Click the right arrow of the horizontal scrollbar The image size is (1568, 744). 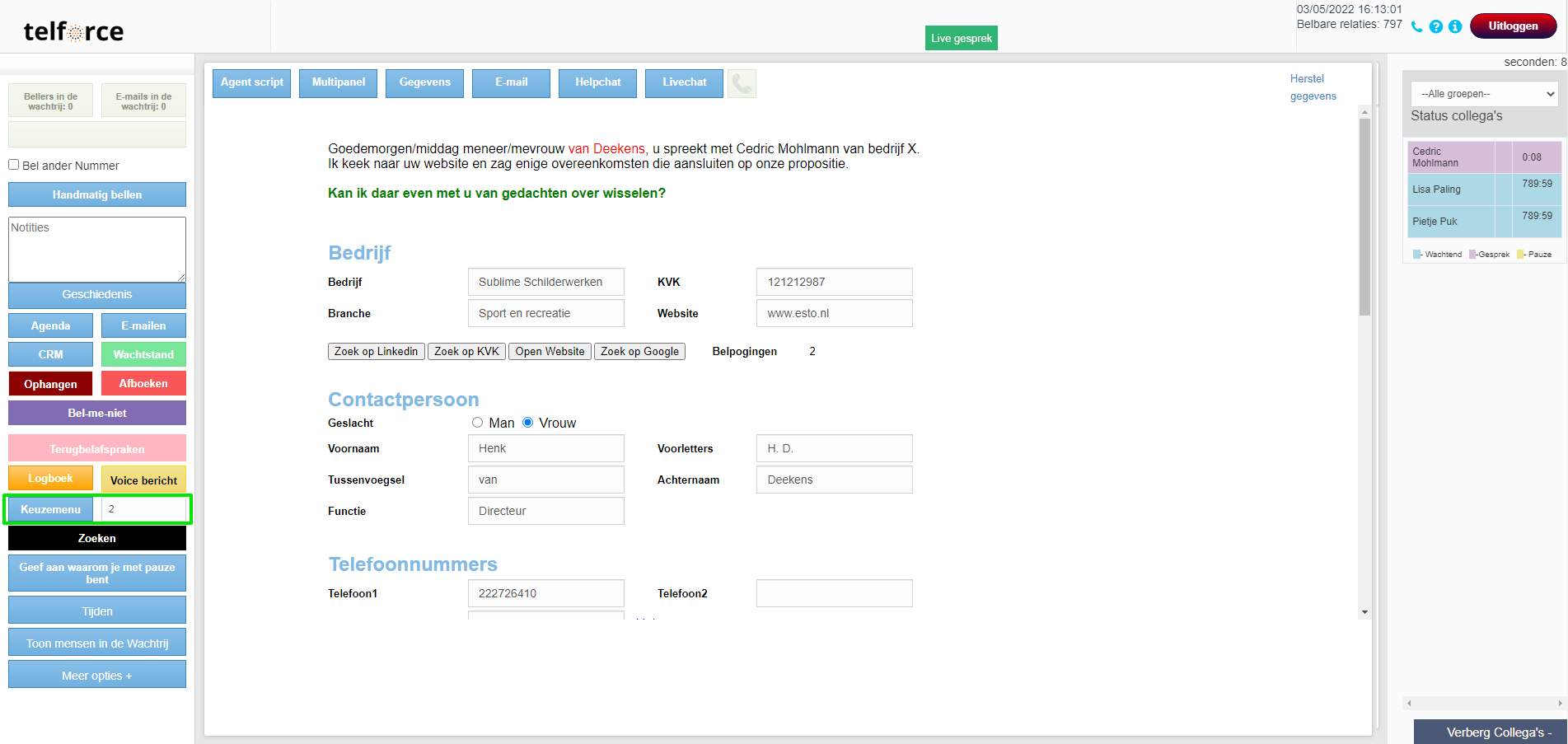click(x=1560, y=704)
